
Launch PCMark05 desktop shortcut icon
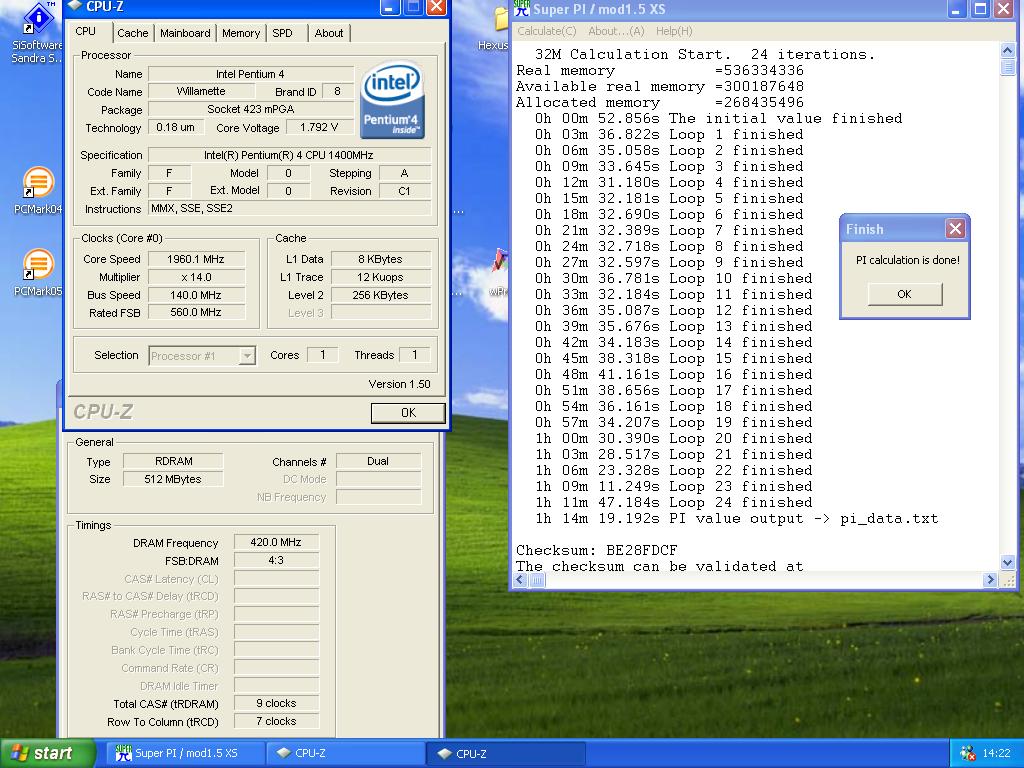[x=37, y=264]
